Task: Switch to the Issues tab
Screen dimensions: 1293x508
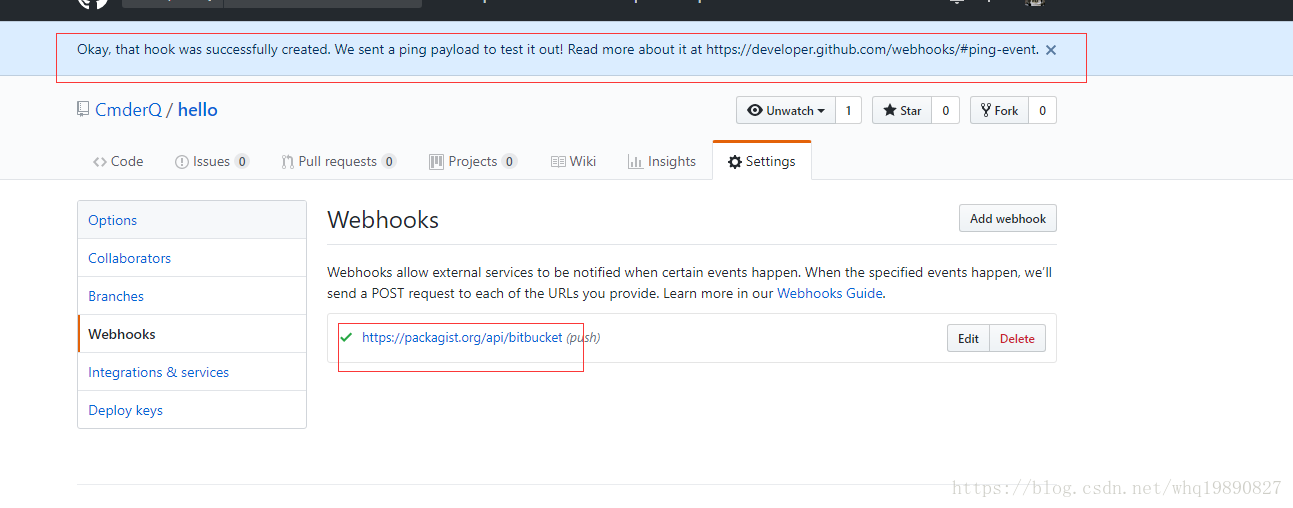Action: (x=212, y=161)
